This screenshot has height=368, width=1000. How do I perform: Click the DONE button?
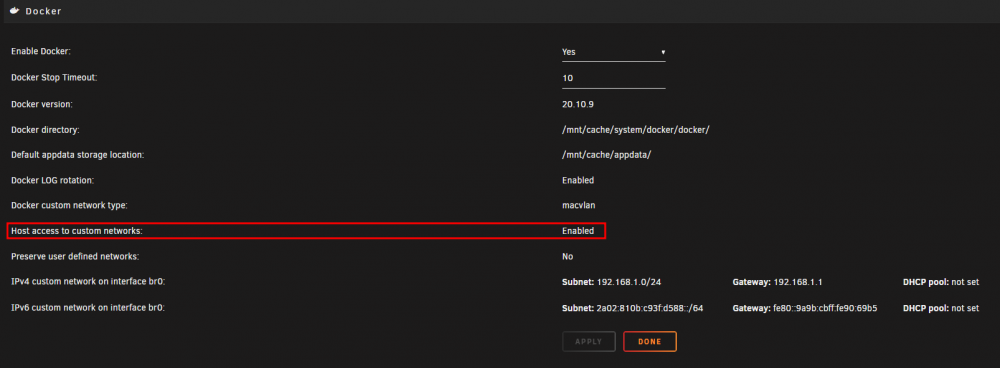click(649, 342)
